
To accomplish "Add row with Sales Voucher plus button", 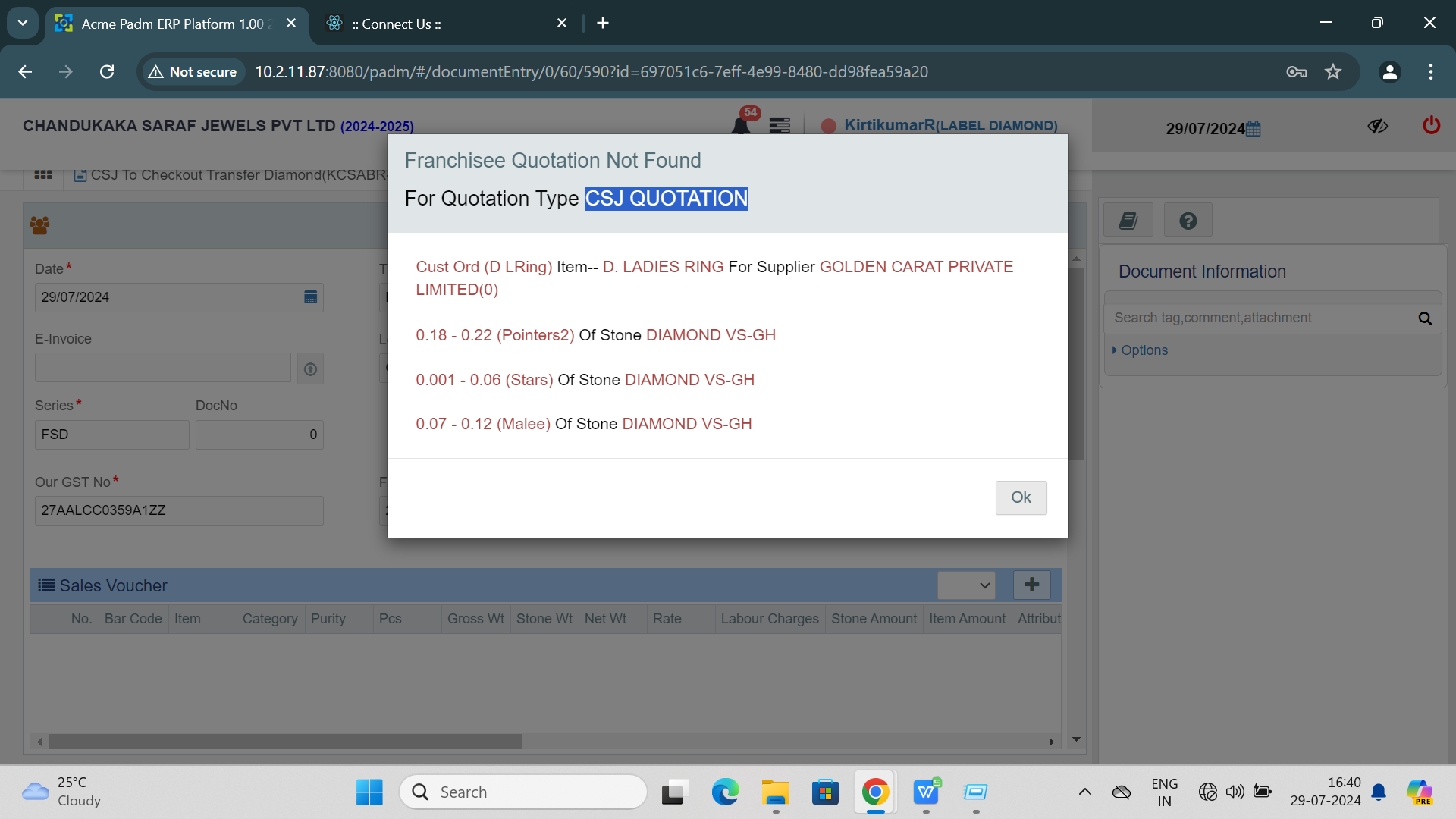I will (1032, 585).
